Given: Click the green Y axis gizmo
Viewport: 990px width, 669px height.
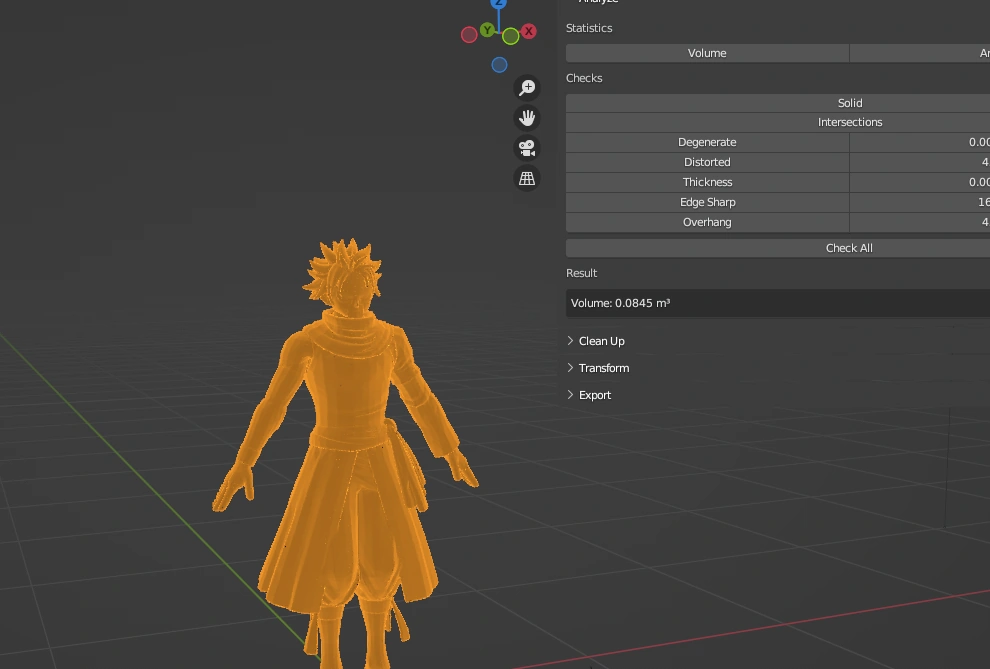Looking at the screenshot, I should pyautogui.click(x=487, y=30).
